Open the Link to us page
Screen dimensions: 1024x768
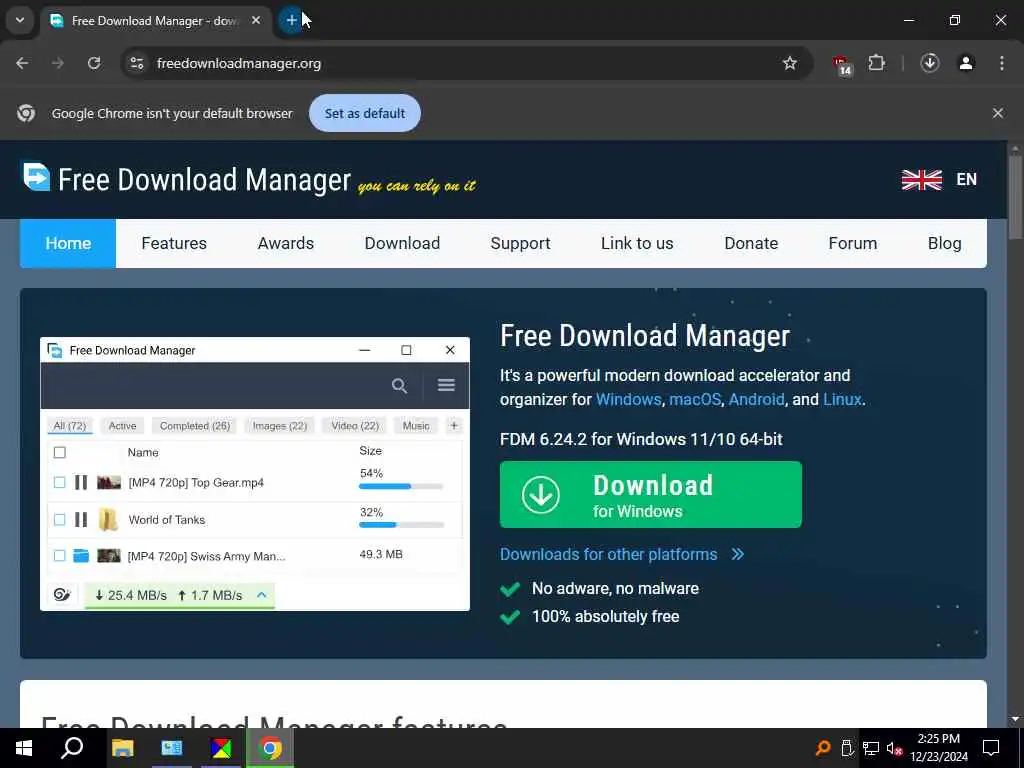pos(637,244)
